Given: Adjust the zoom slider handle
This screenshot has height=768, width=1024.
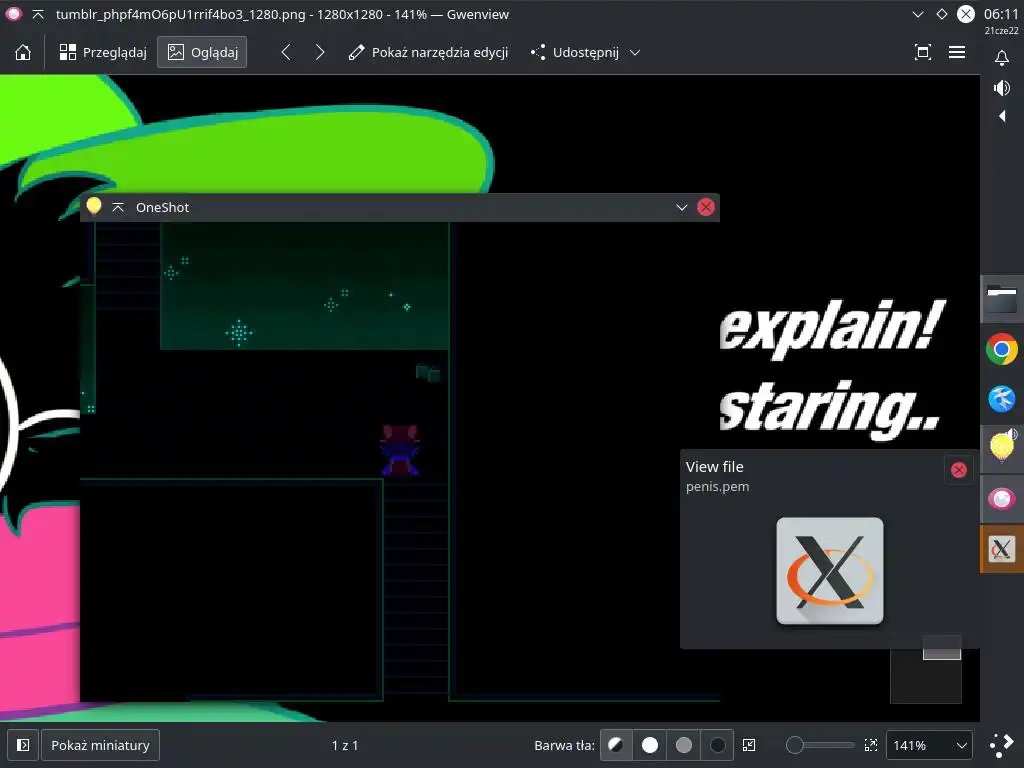Looking at the screenshot, I should [795, 745].
